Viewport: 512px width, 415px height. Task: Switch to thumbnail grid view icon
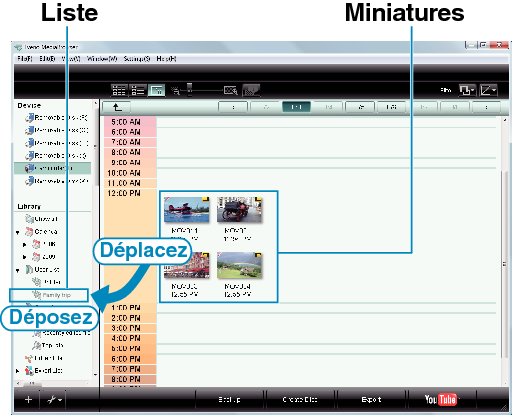(119, 90)
